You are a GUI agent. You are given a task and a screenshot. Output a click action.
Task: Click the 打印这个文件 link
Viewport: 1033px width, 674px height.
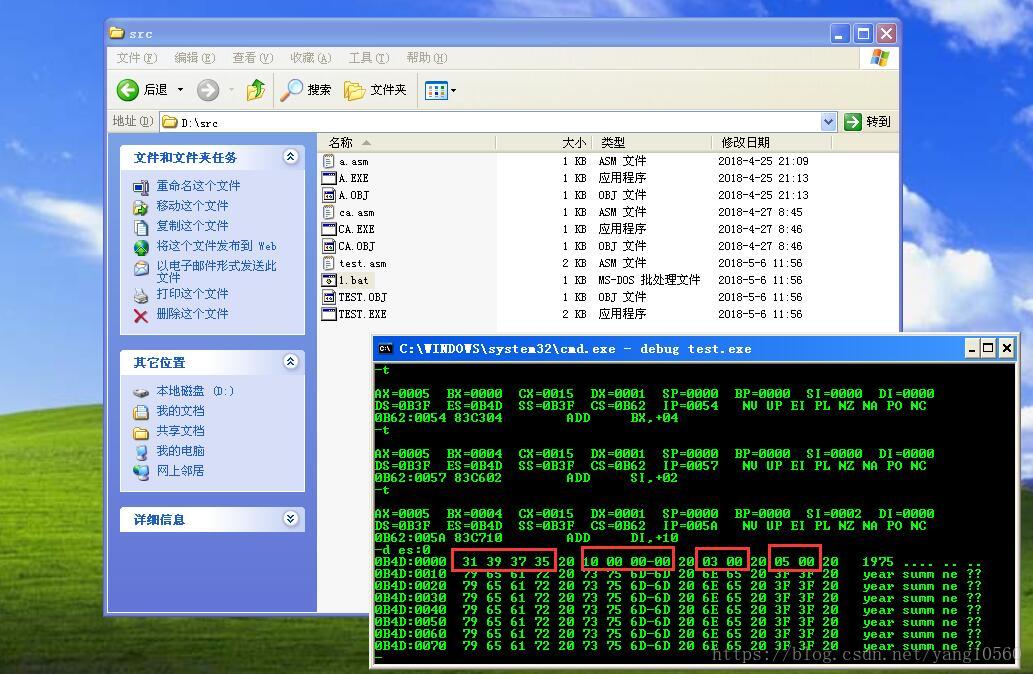[192, 294]
